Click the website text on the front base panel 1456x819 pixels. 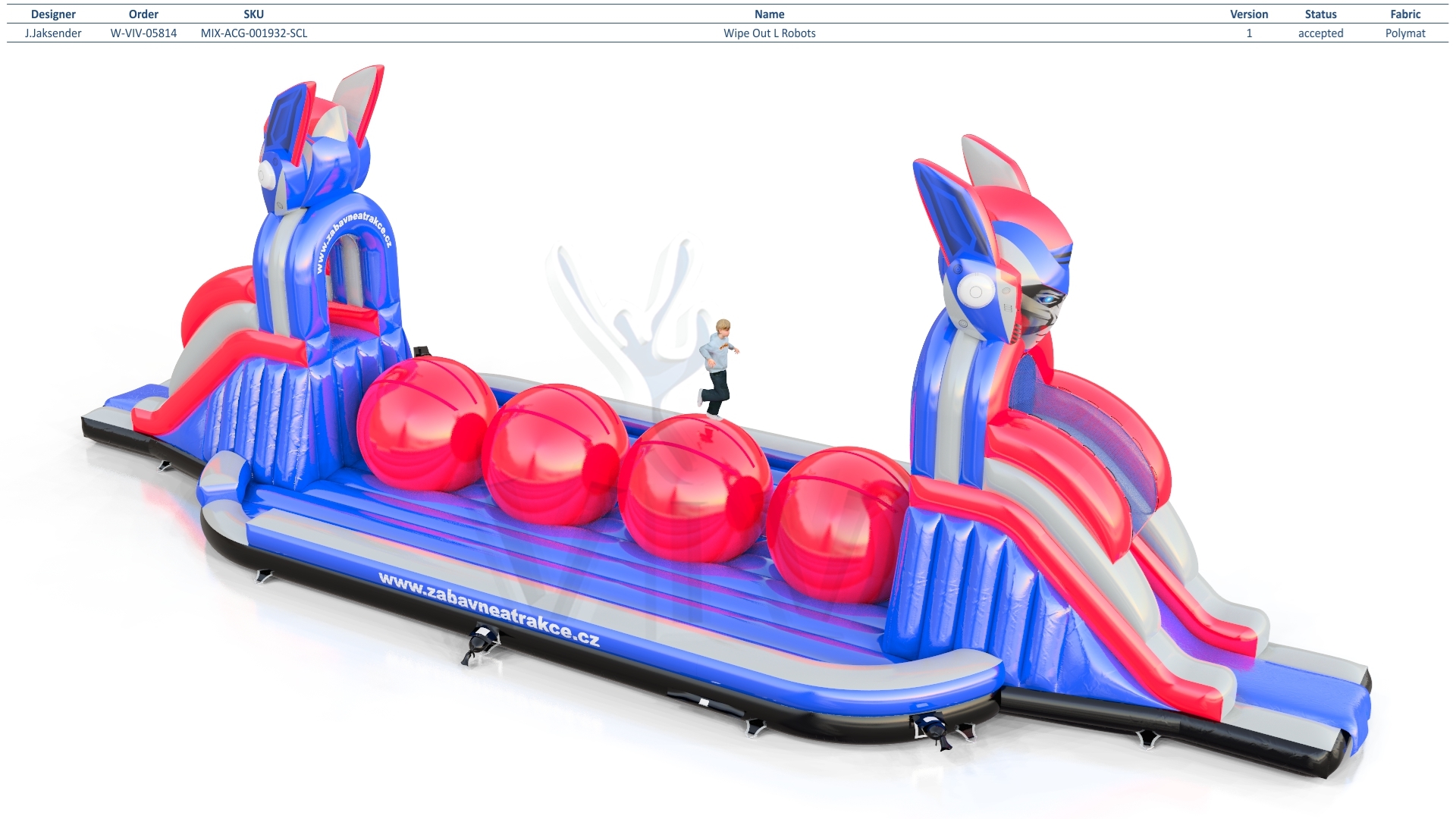[489, 610]
